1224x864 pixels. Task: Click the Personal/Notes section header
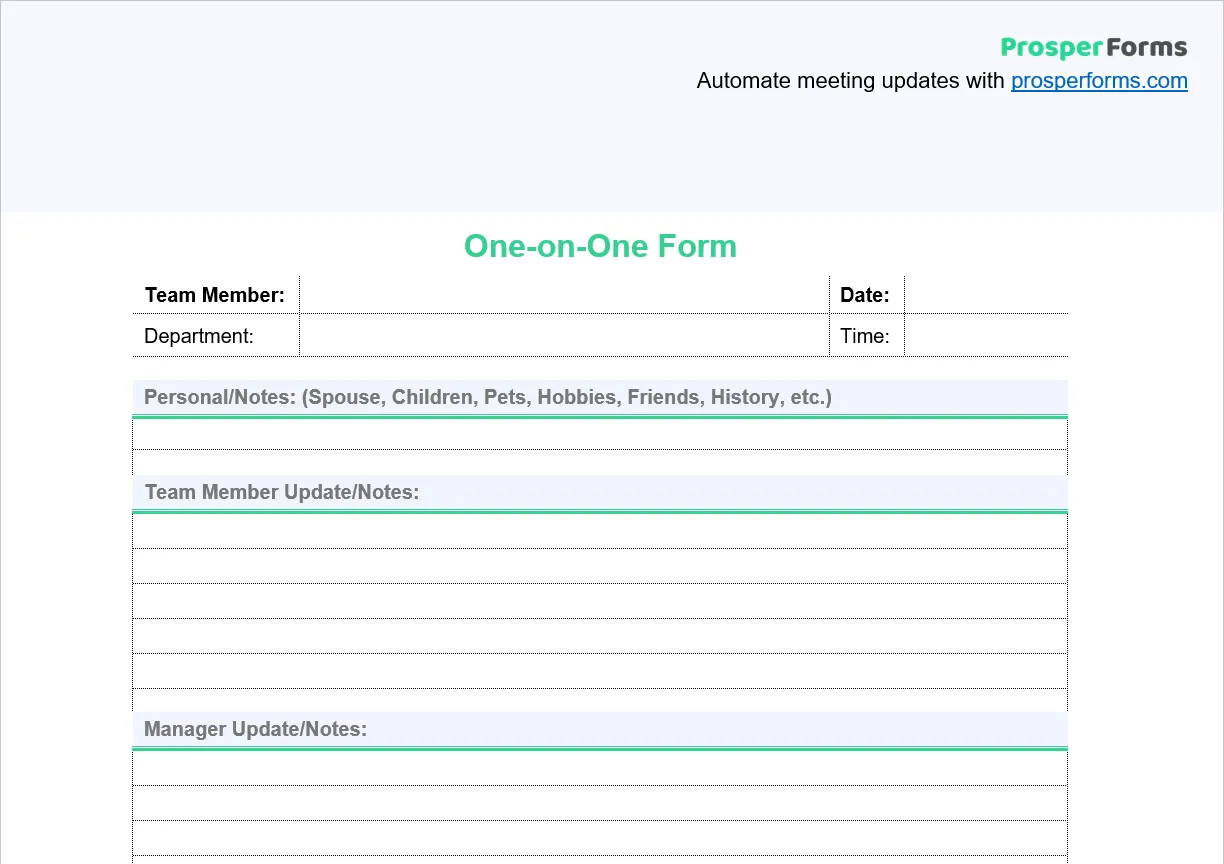[600, 397]
